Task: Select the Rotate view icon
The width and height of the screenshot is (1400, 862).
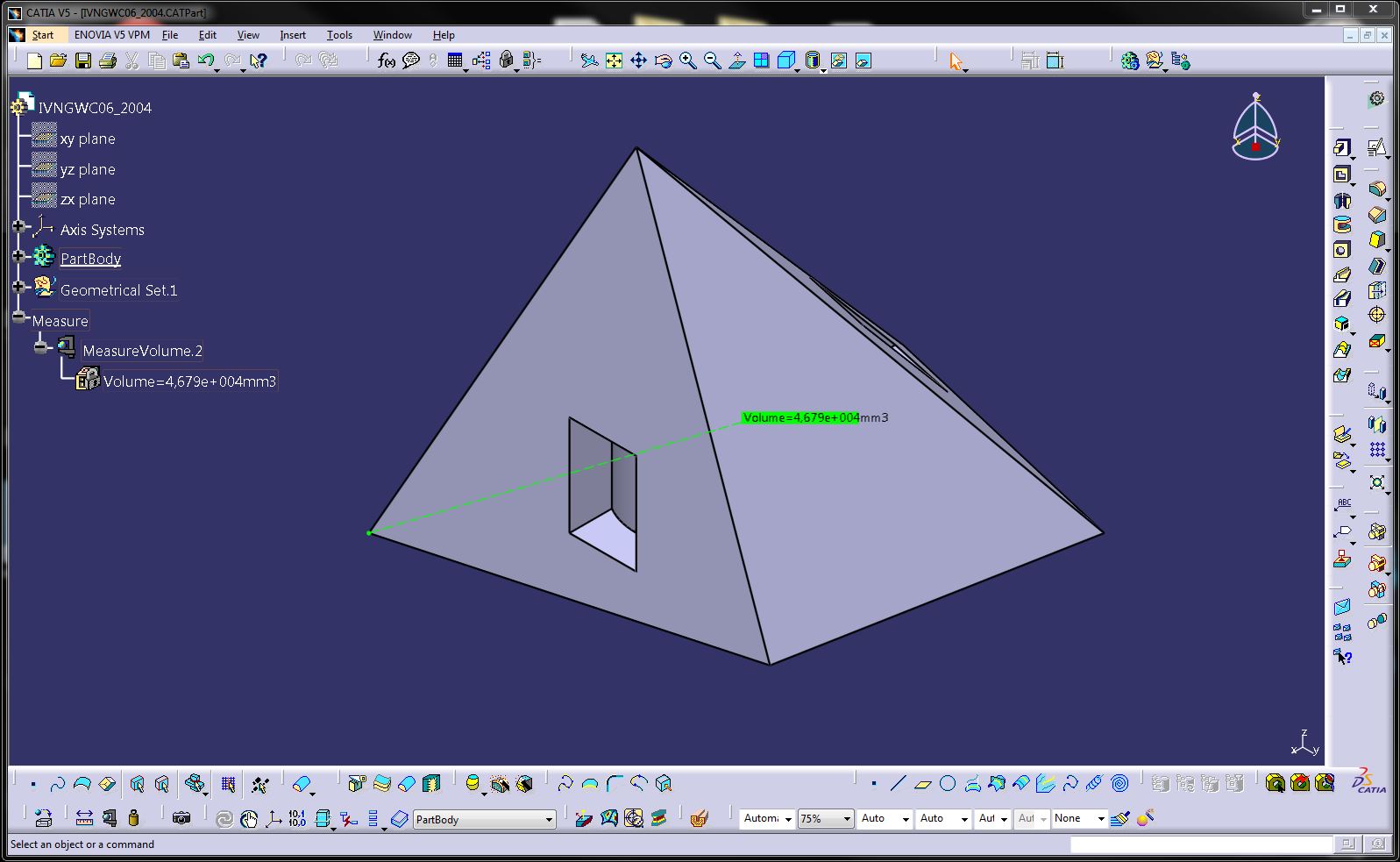Action: [663, 61]
